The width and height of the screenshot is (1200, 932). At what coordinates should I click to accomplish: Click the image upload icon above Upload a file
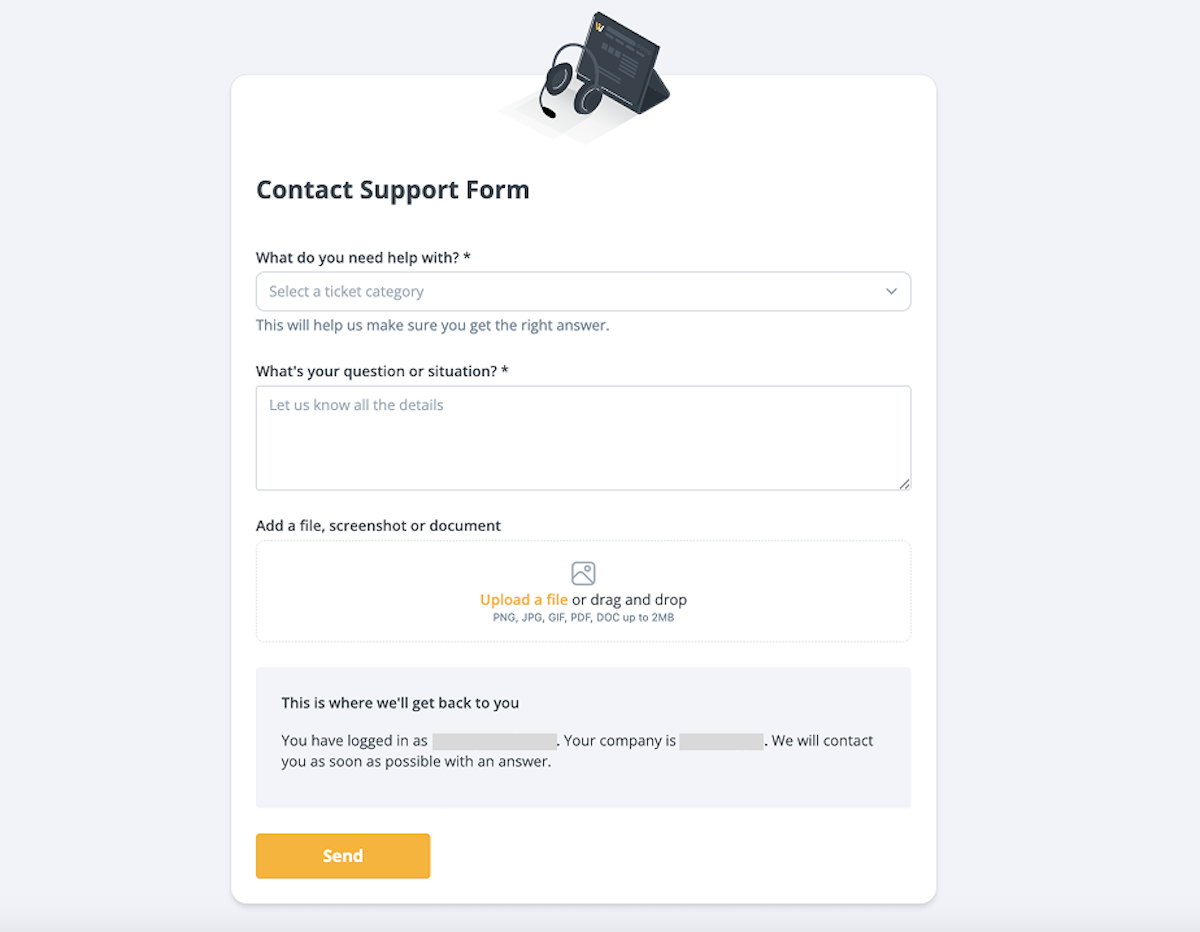[x=583, y=573]
